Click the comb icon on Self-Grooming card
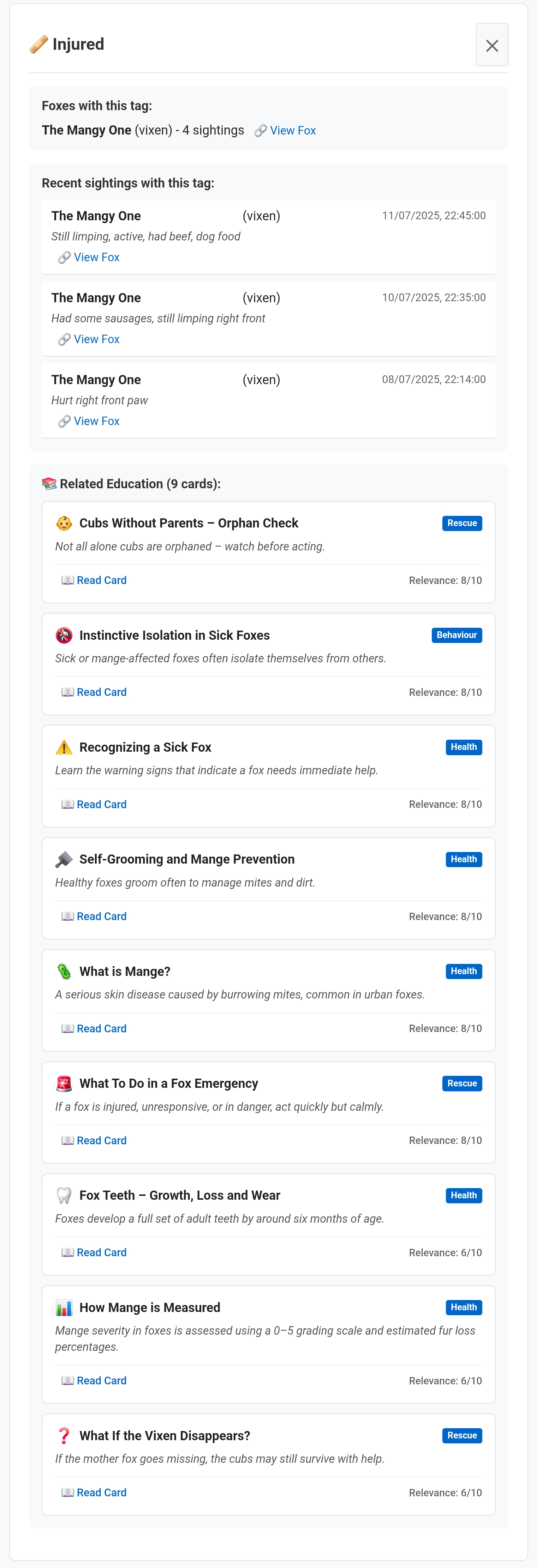The width and height of the screenshot is (537, 1568). 64,859
